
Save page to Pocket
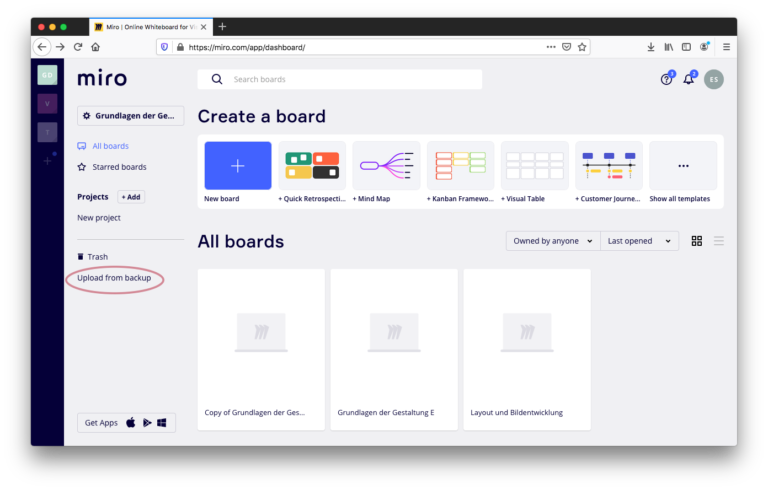[566, 47]
